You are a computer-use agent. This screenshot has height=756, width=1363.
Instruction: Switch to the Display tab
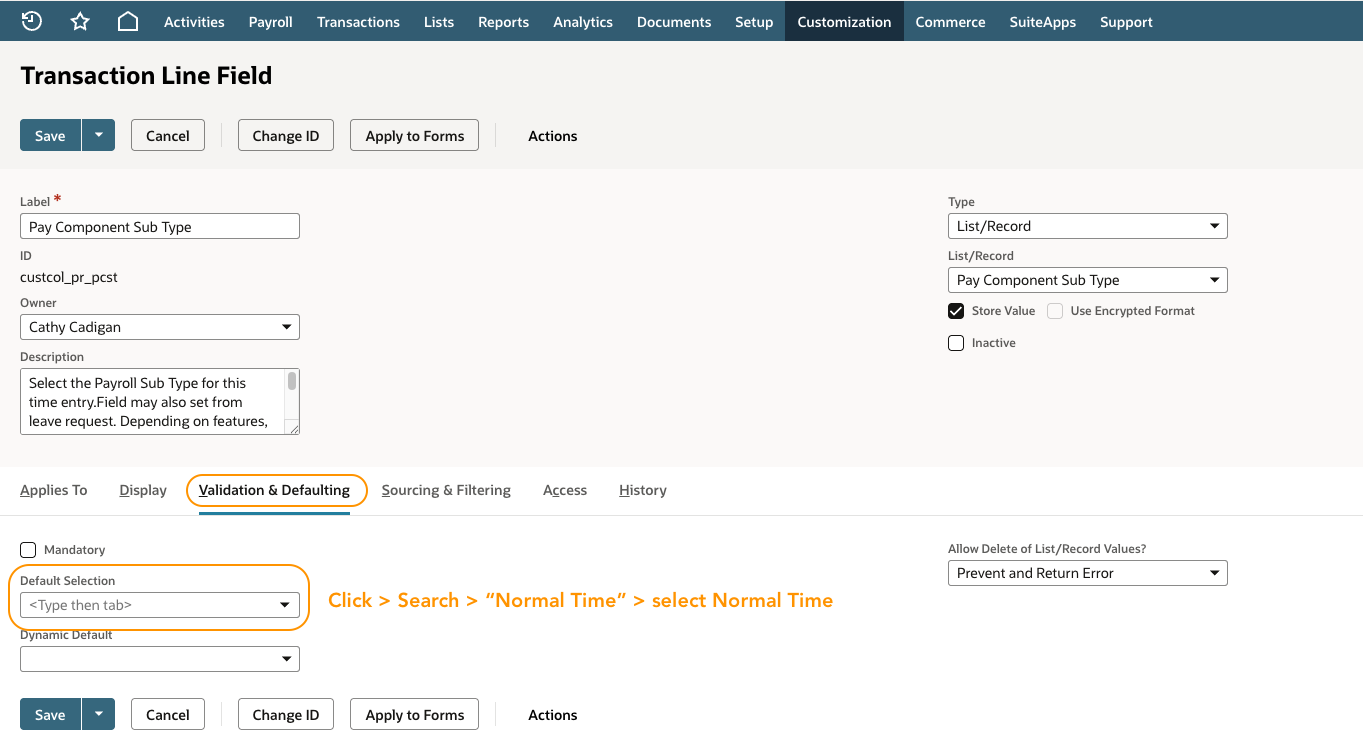(143, 490)
